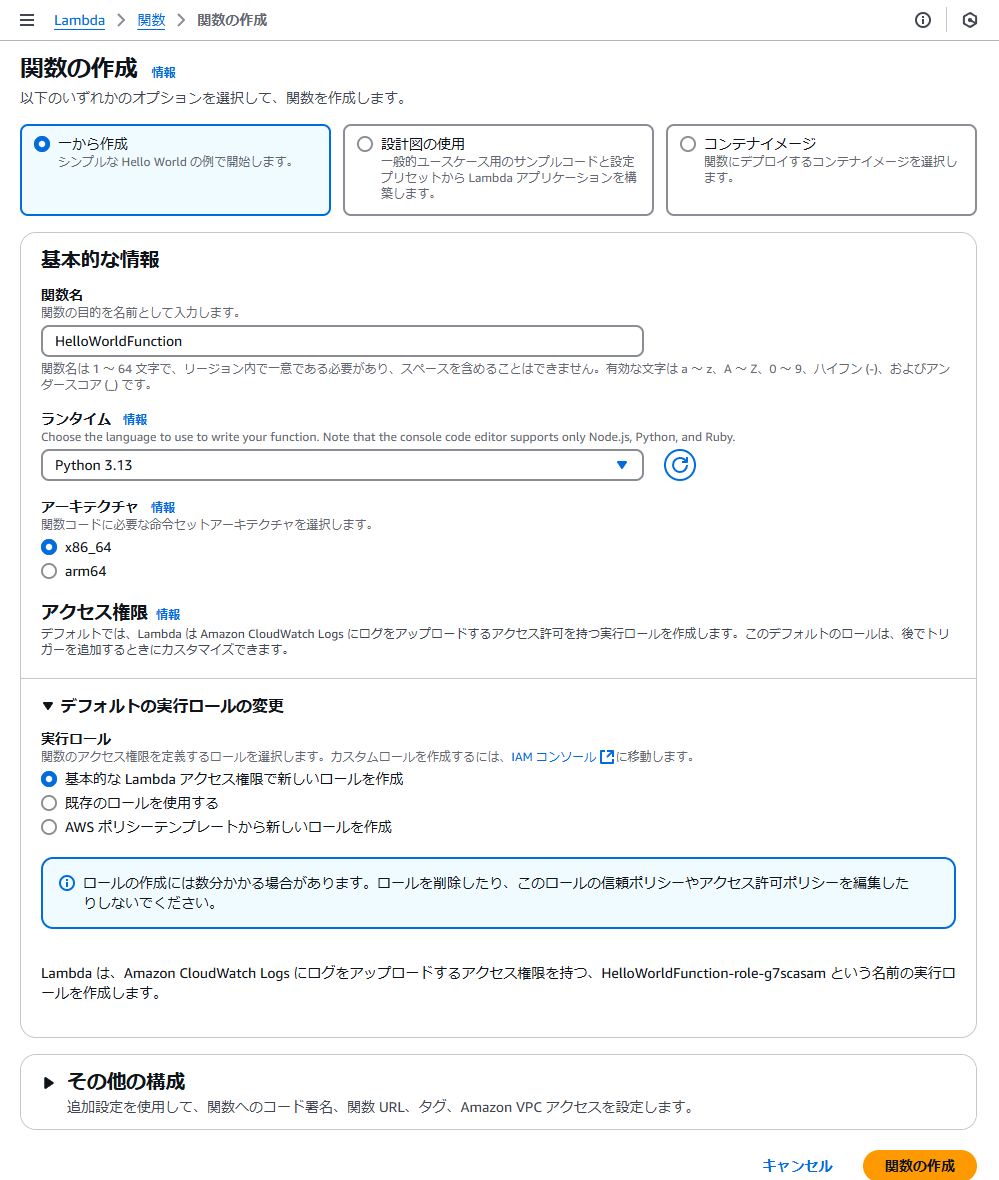Viewport: 999px width, 1180px height.
Task: Click the hexagon settings icon top right
Action: (x=970, y=20)
